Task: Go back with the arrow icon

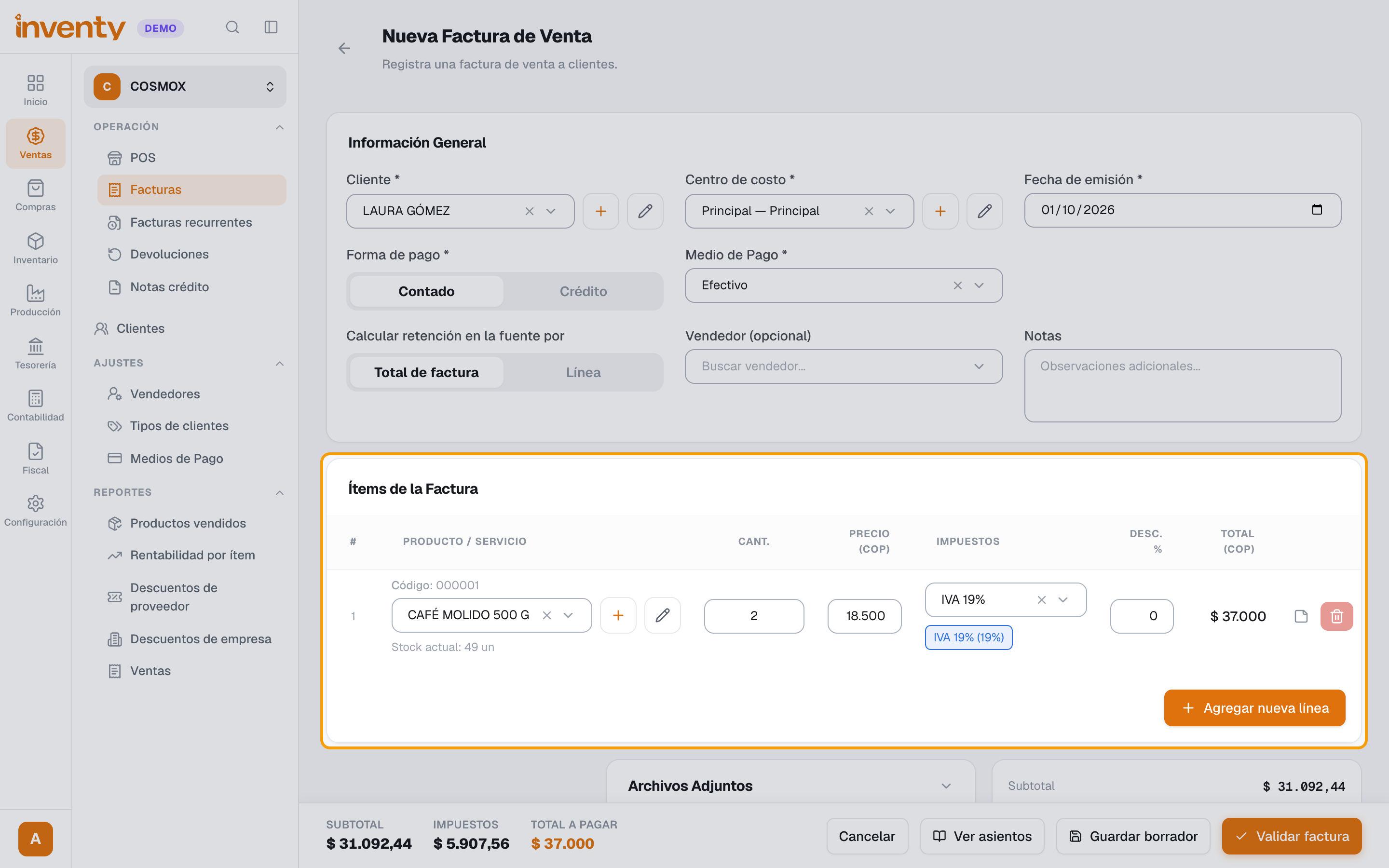Action: pyautogui.click(x=344, y=48)
